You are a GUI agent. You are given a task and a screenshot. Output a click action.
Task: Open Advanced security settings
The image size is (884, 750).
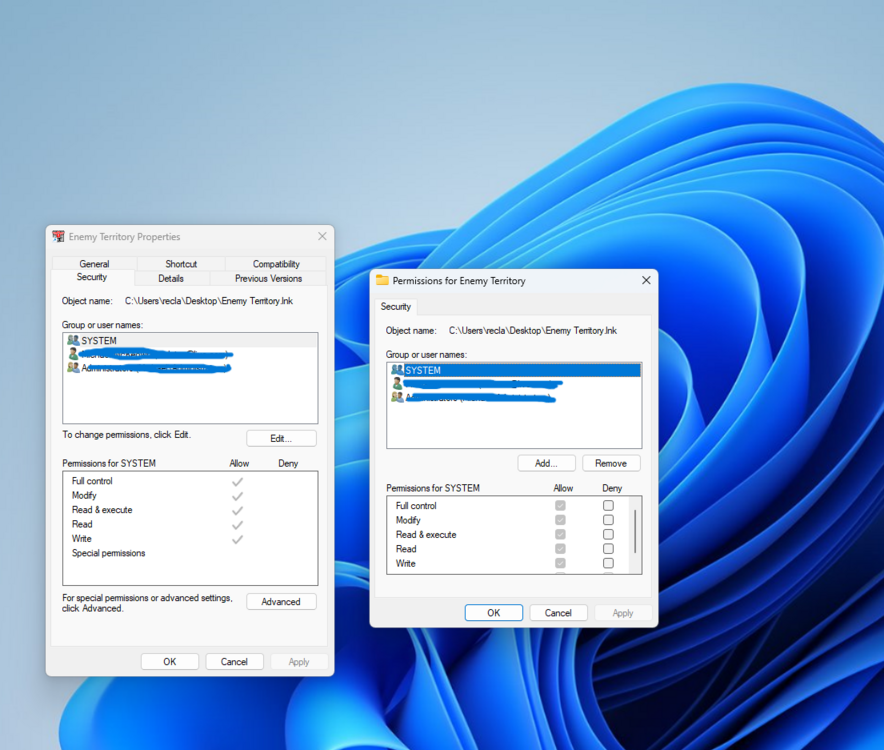point(281,602)
